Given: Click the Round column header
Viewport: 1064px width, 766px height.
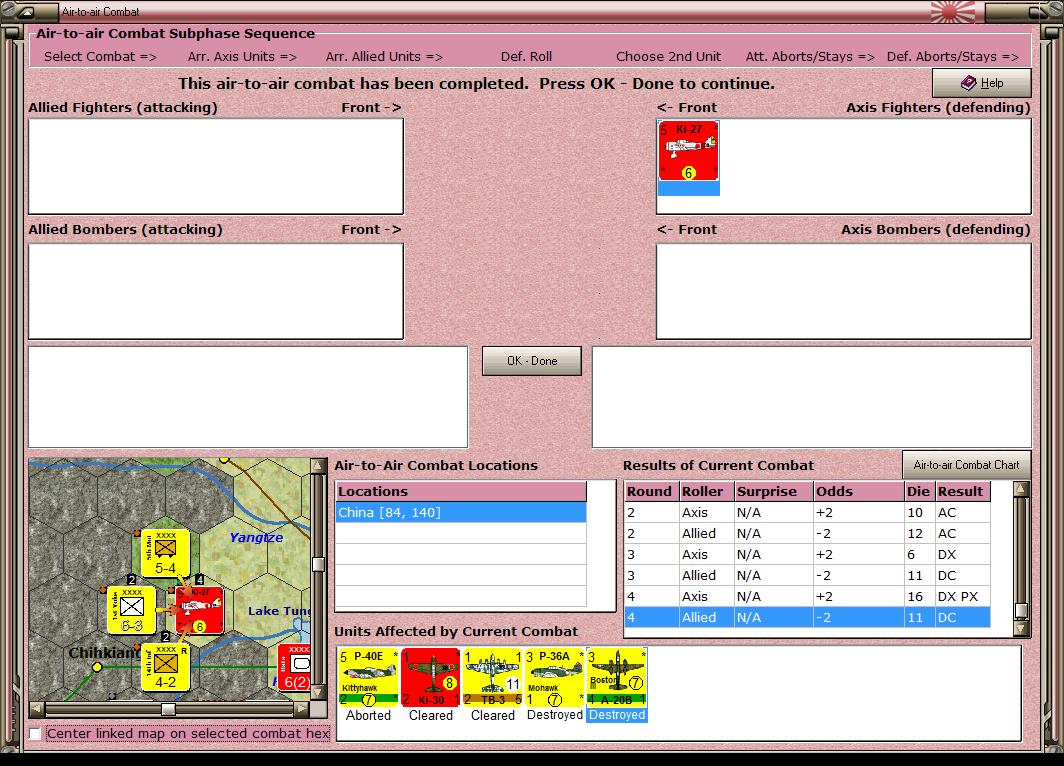Looking at the screenshot, I should tap(651, 491).
